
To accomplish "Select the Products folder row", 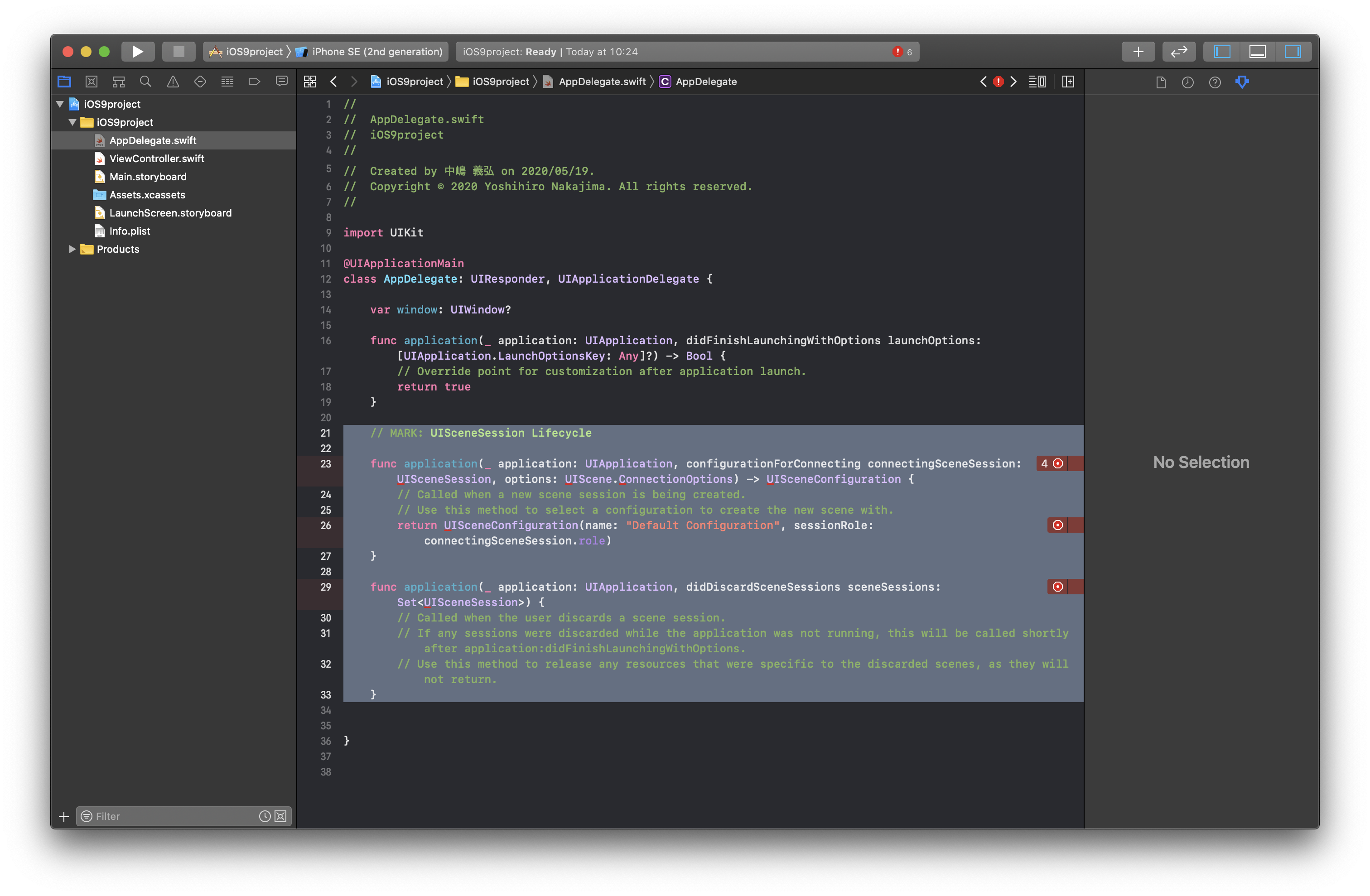I will [x=173, y=249].
